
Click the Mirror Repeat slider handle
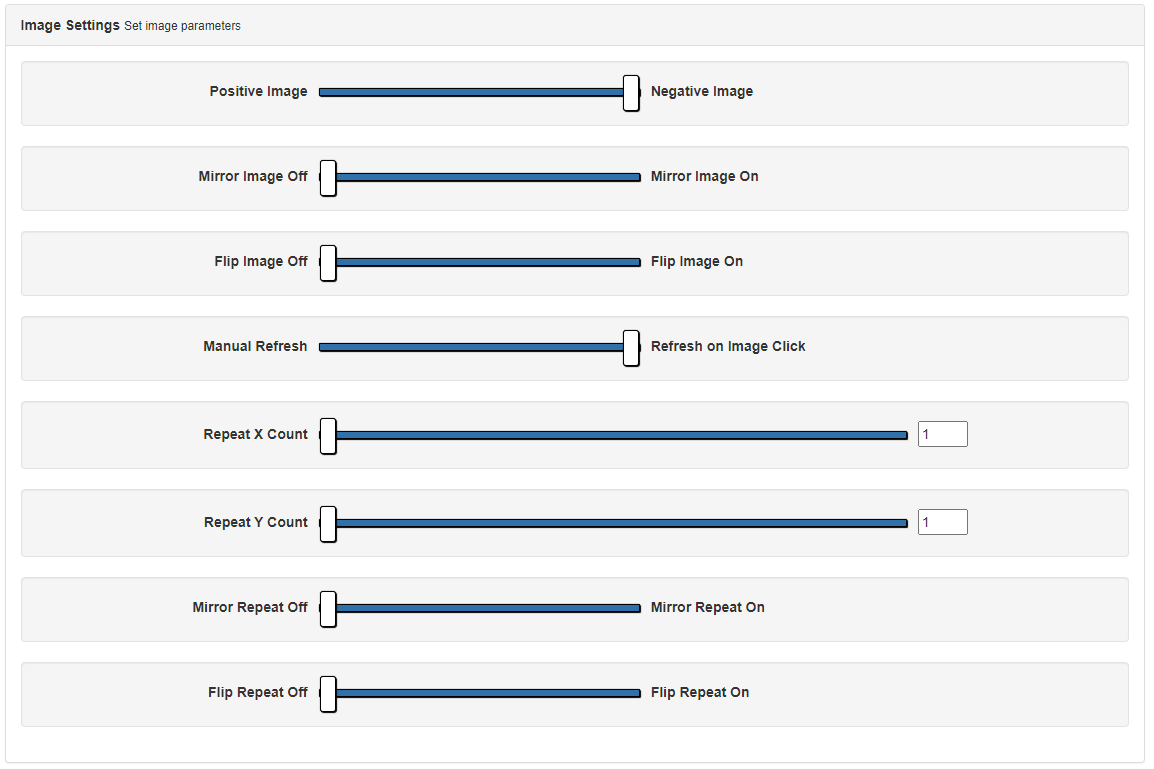328,608
